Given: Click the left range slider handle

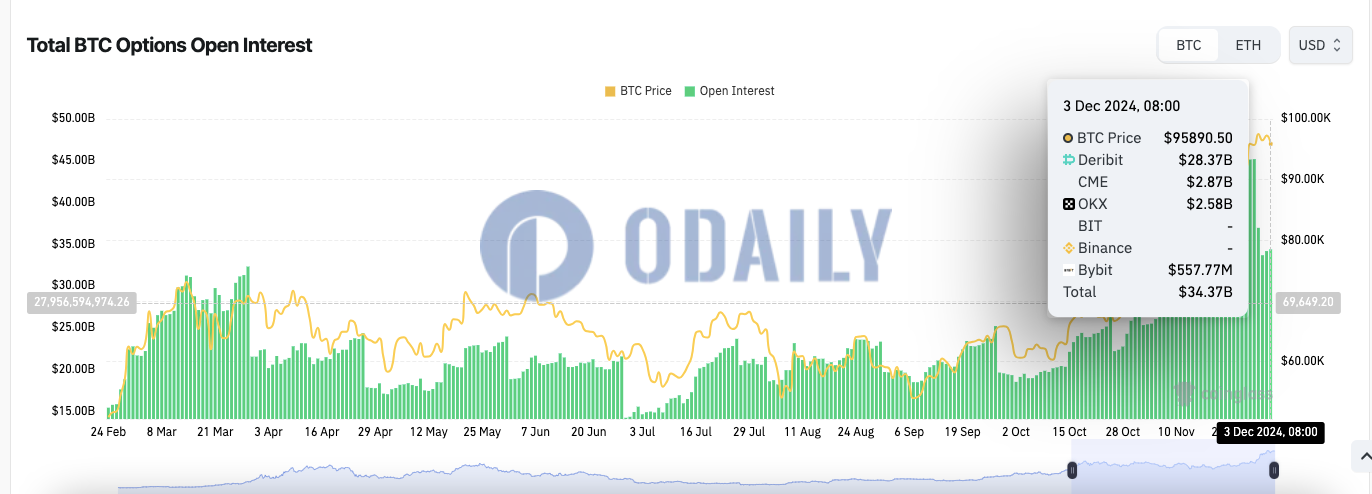Looking at the screenshot, I should pos(1073,470).
